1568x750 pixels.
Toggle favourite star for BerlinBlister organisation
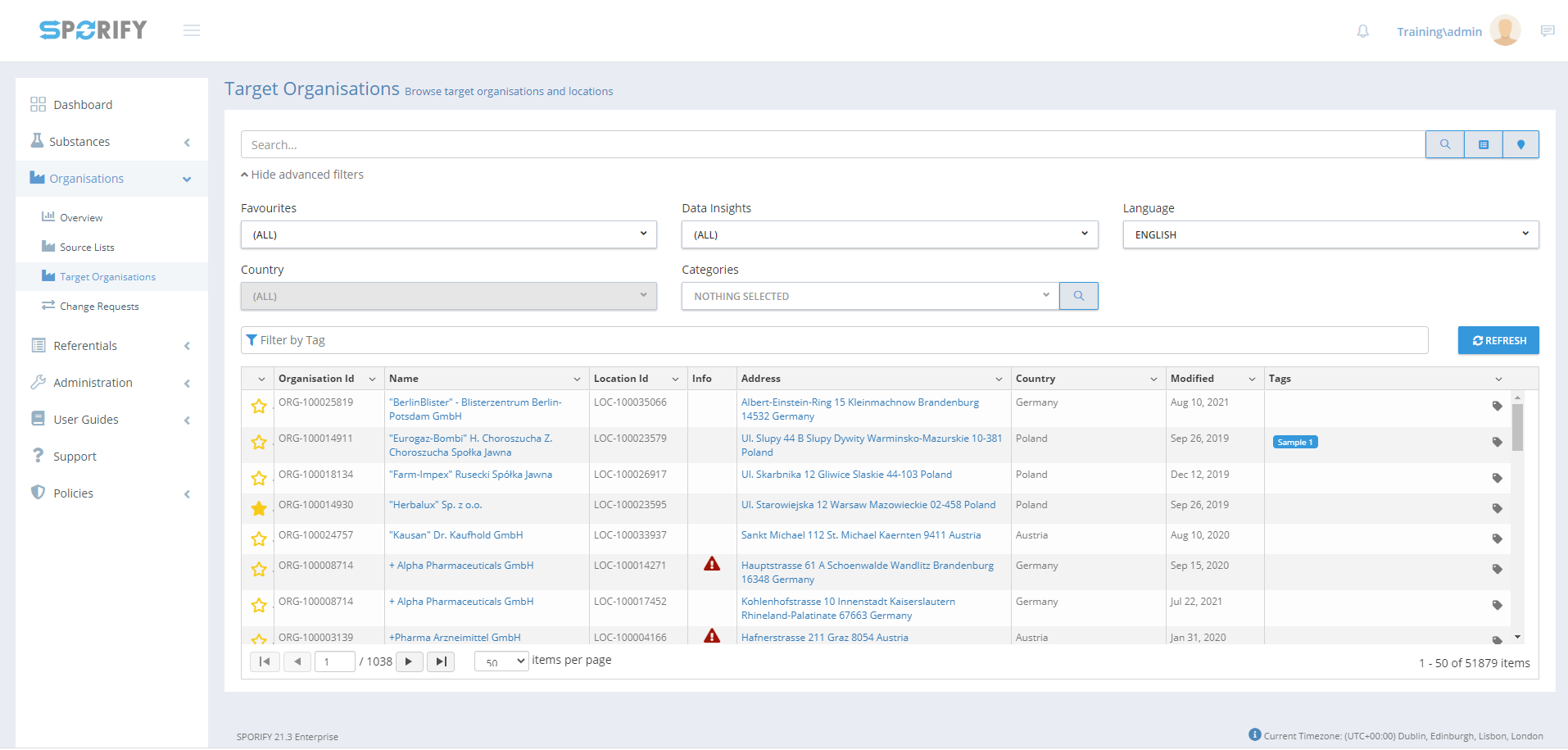pyautogui.click(x=259, y=406)
